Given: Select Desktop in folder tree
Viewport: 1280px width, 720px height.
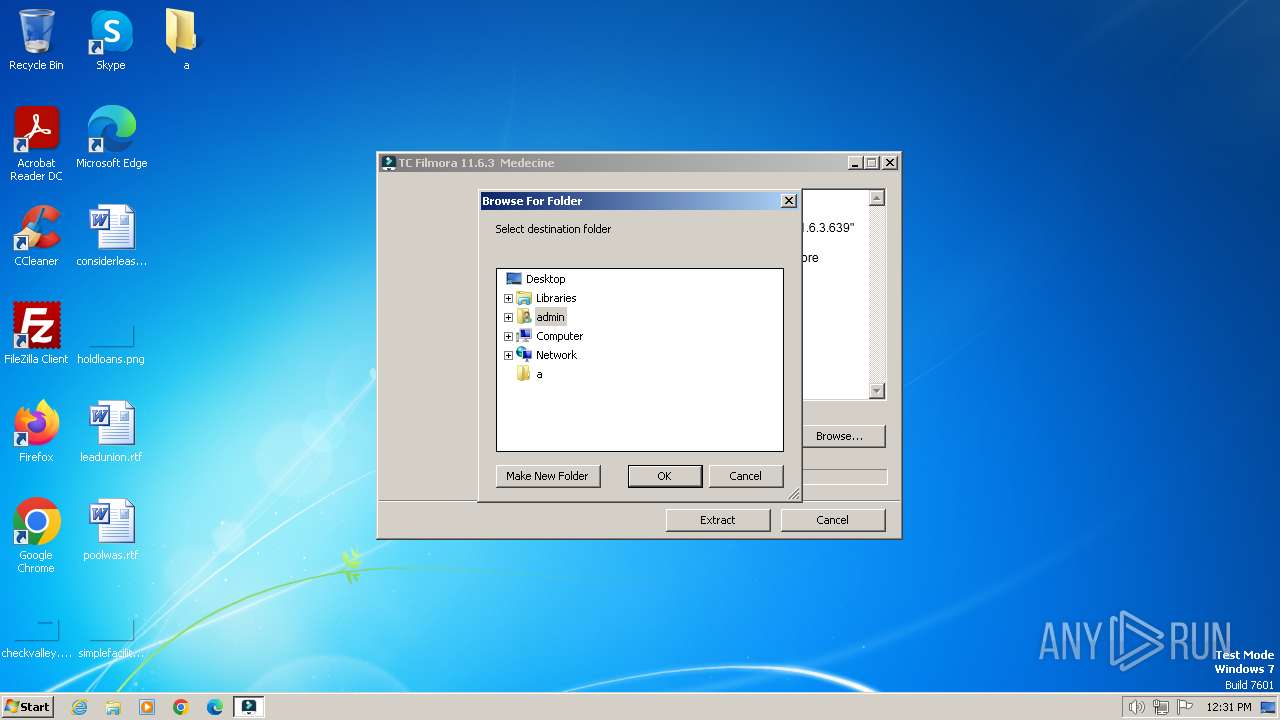Looking at the screenshot, I should [x=545, y=279].
